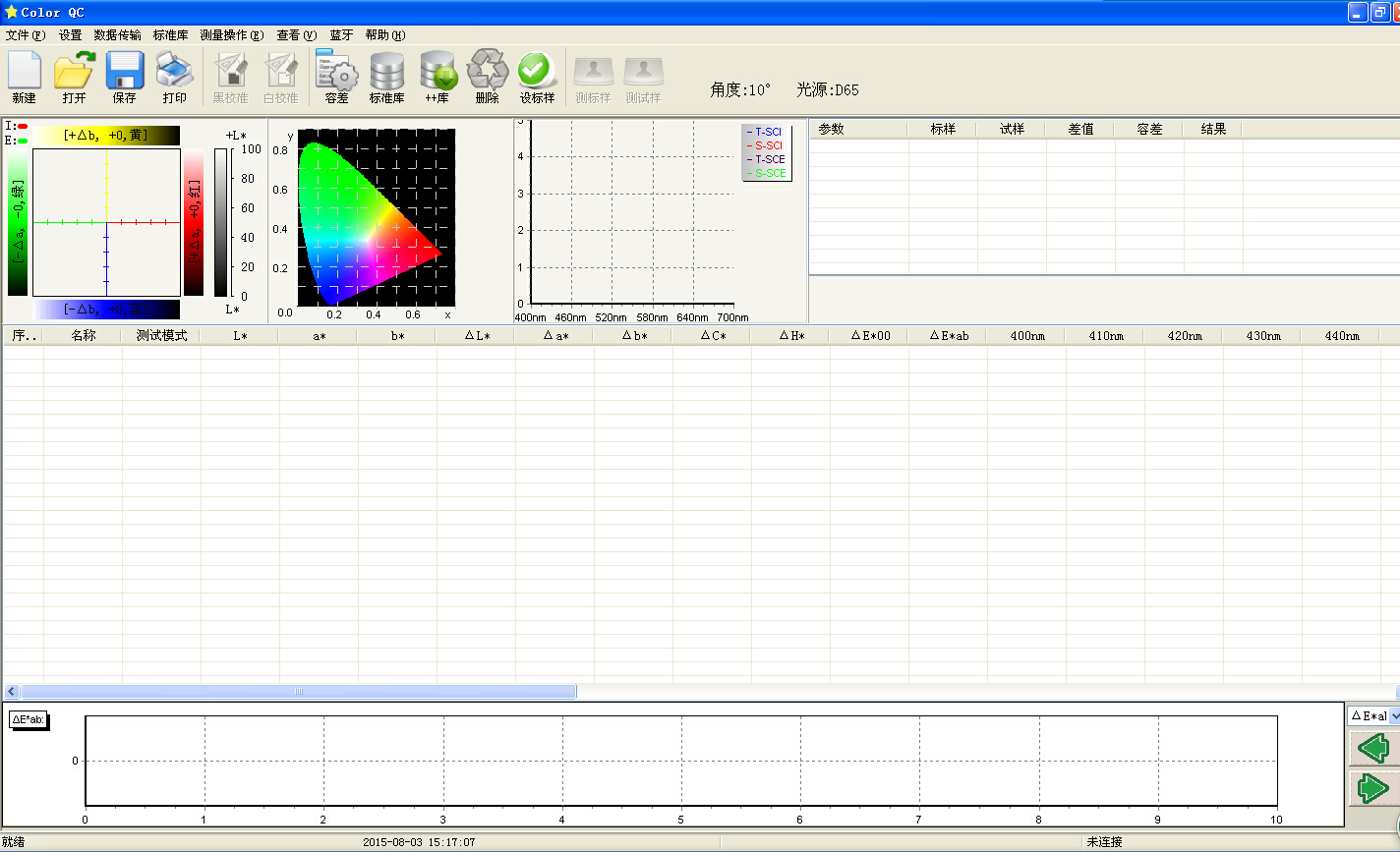Click the a* column header
This screenshot has height=852, width=1400.
point(319,335)
